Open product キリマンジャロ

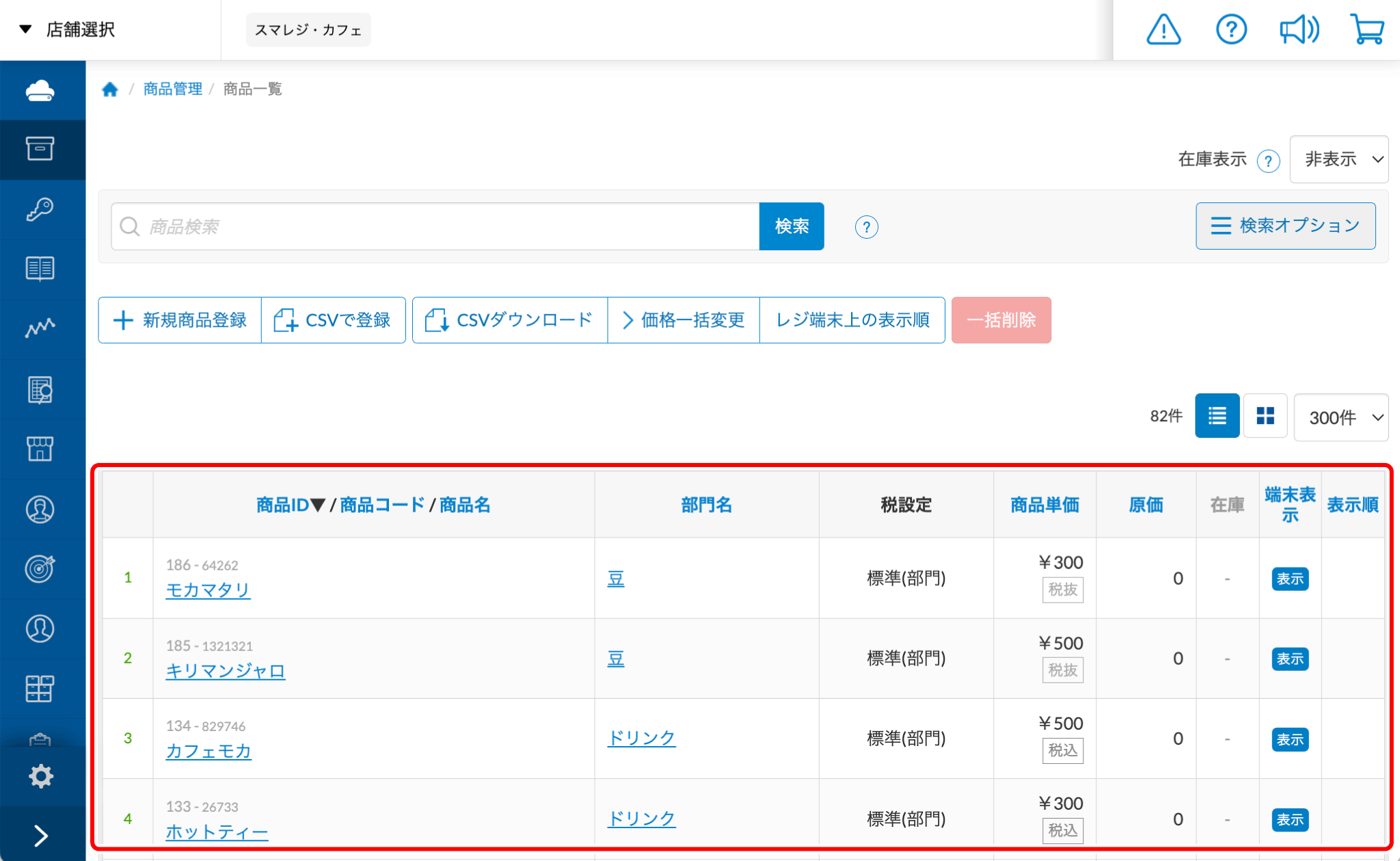click(x=225, y=670)
